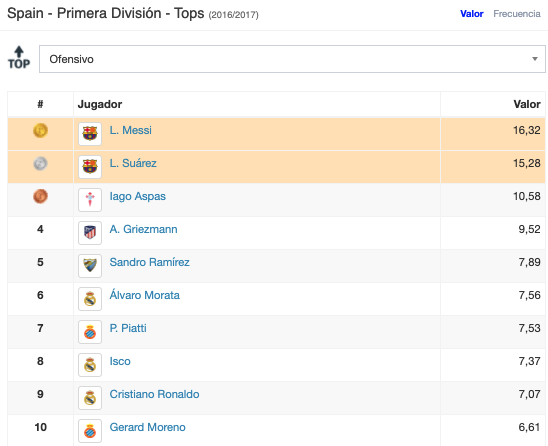The height and width of the screenshot is (446, 548).
Task: Click the Celta Vigo crest beside Iago Aspas
Action: [x=90, y=200]
